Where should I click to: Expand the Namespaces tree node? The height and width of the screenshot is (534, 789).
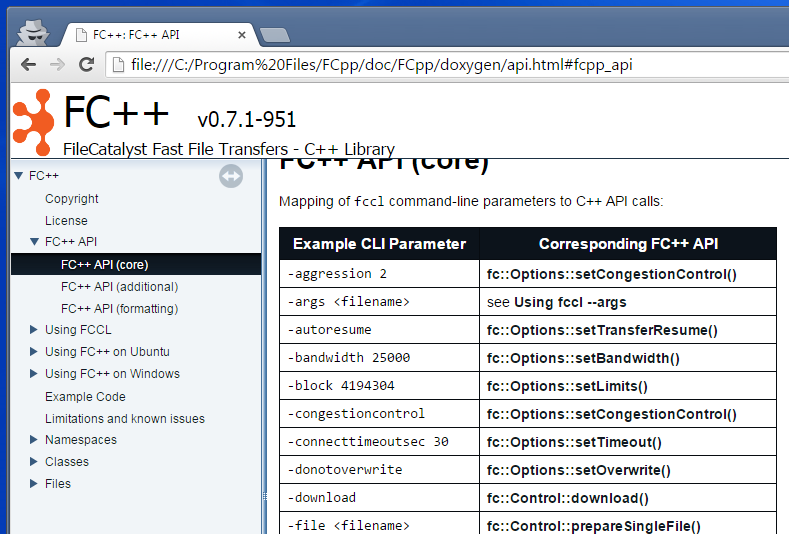coord(34,440)
